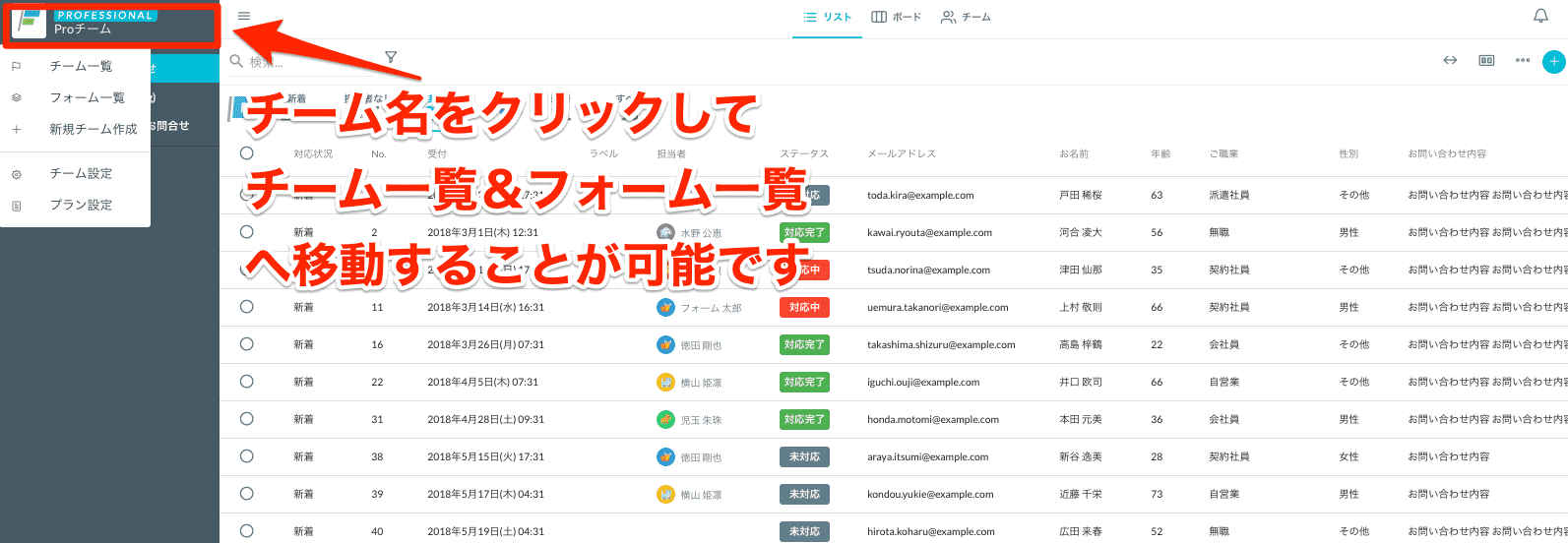The height and width of the screenshot is (543, 1568).
Task: Open the 対応完了 status badge for honda.motomi row
Action: [804, 420]
